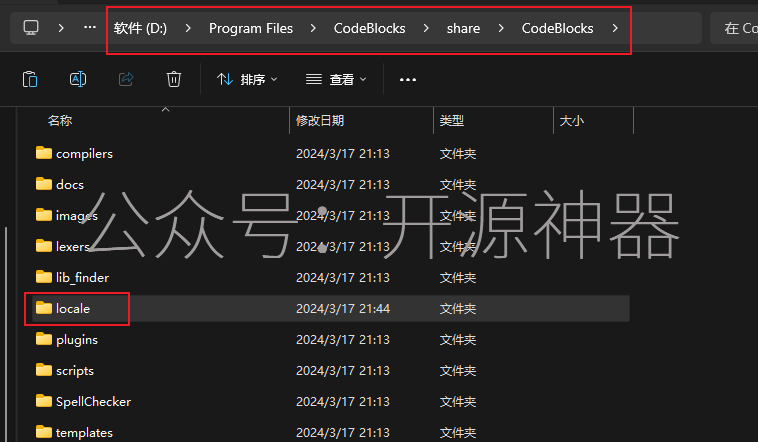Click the Paste clipboard icon

[30, 79]
